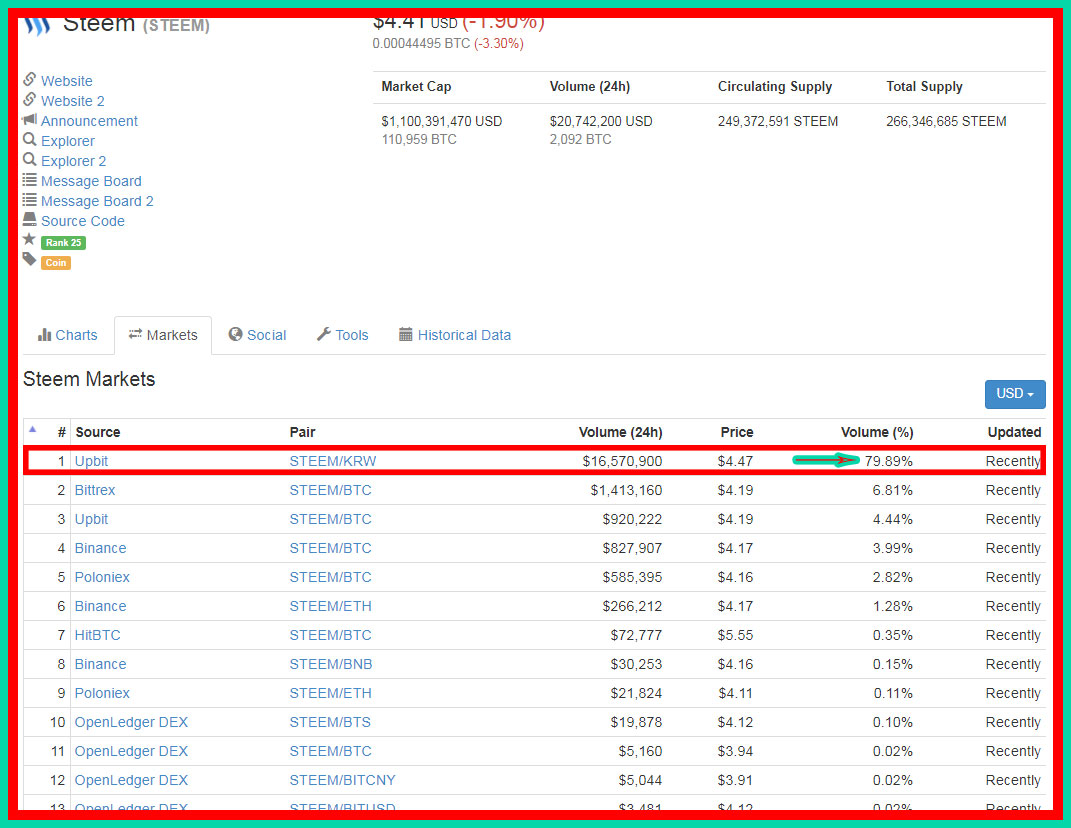Open the STEEM/BITCNY pair link
Image resolution: width=1071 pixels, height=828 pixels.
pos(342,780)
